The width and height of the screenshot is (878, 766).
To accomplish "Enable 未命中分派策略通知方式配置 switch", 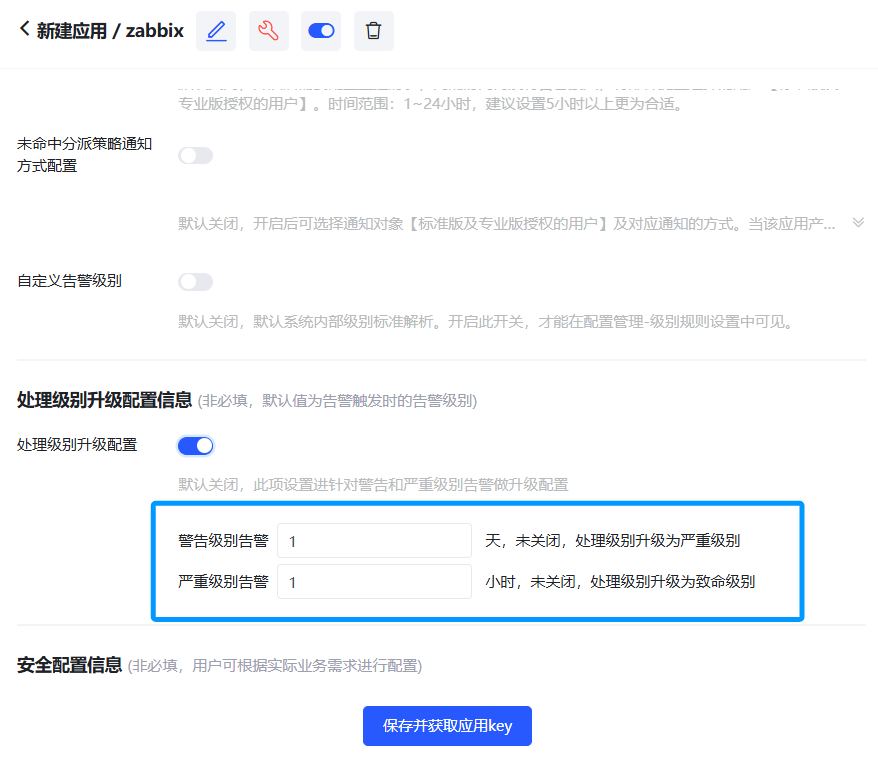I will pyautogui.click(x=195, y=155).
